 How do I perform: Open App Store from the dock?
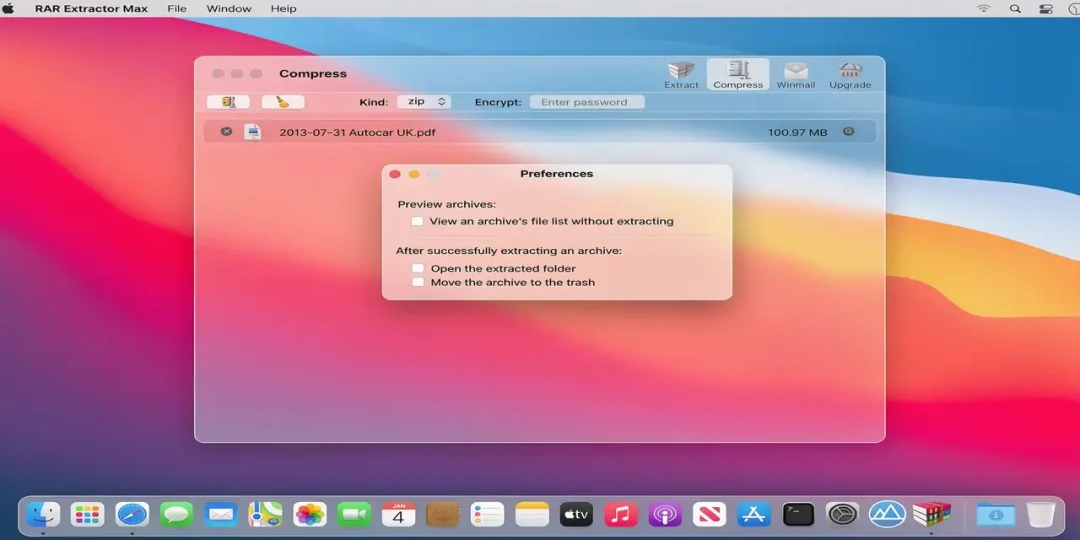(754, 514)
